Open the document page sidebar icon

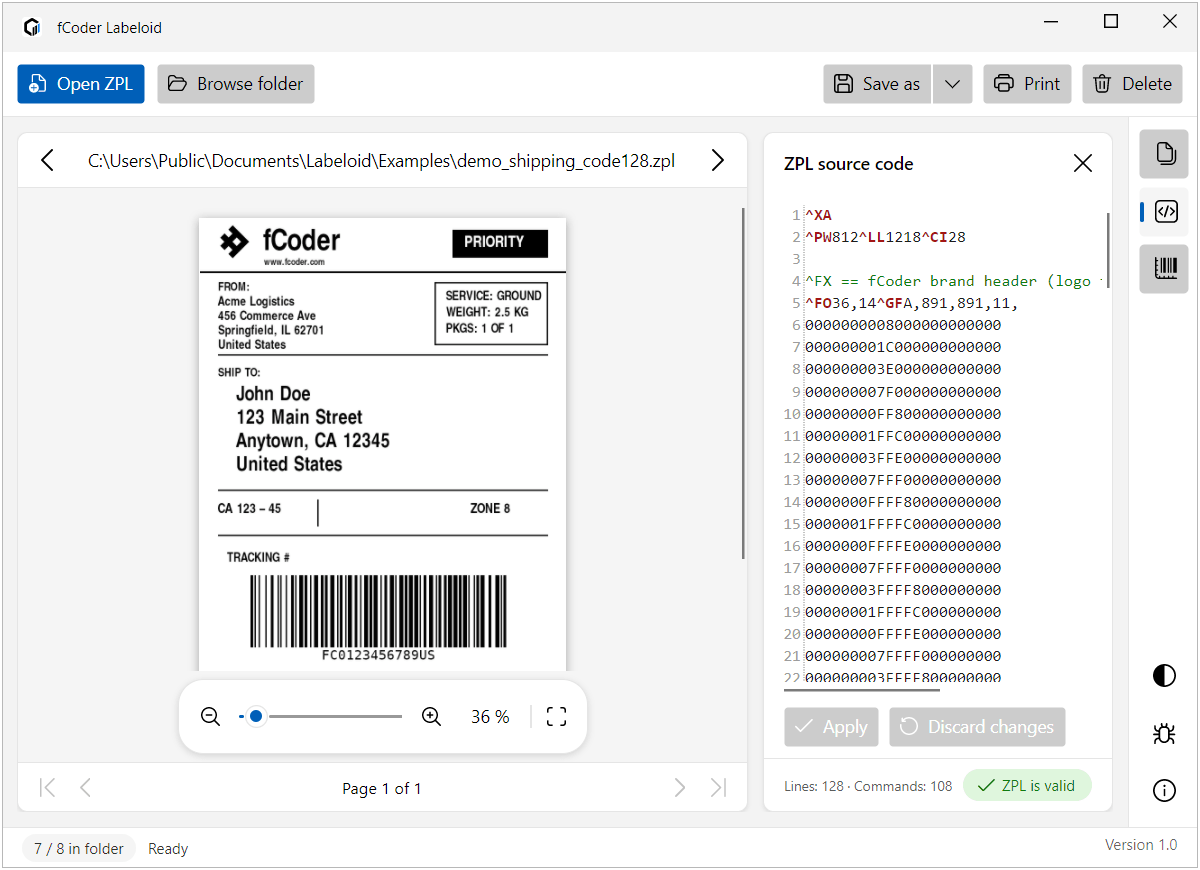click(x=1164, y=154)
